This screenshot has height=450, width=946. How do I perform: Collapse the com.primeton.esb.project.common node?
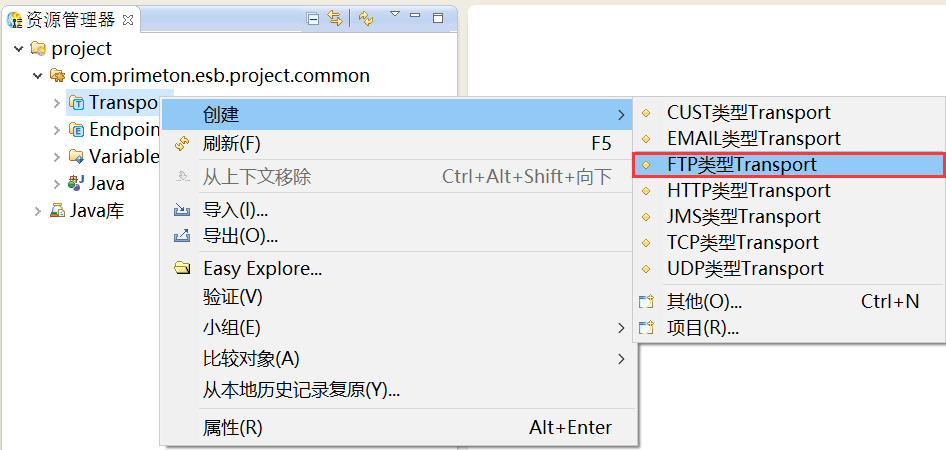coord(38,76)
